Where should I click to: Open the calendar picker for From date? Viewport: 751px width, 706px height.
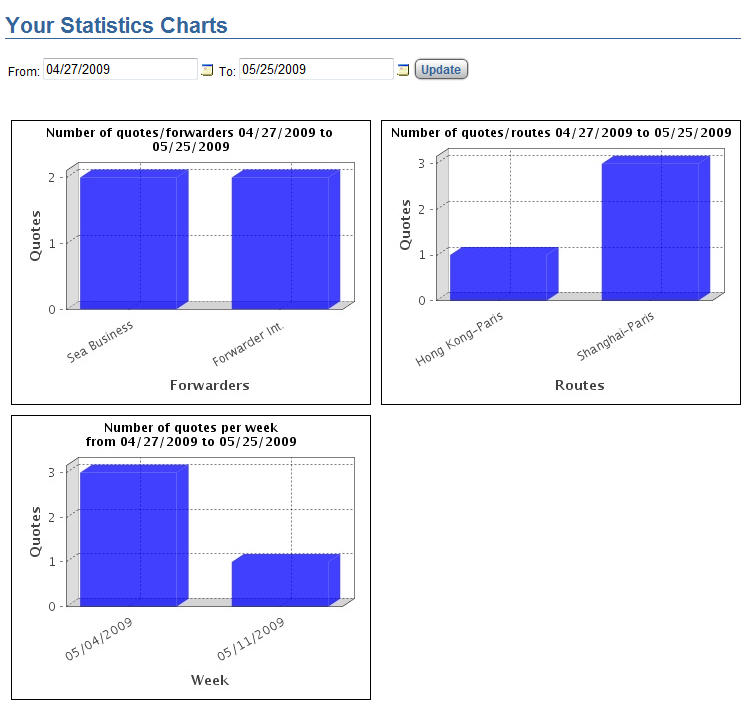tap(207, 70)
